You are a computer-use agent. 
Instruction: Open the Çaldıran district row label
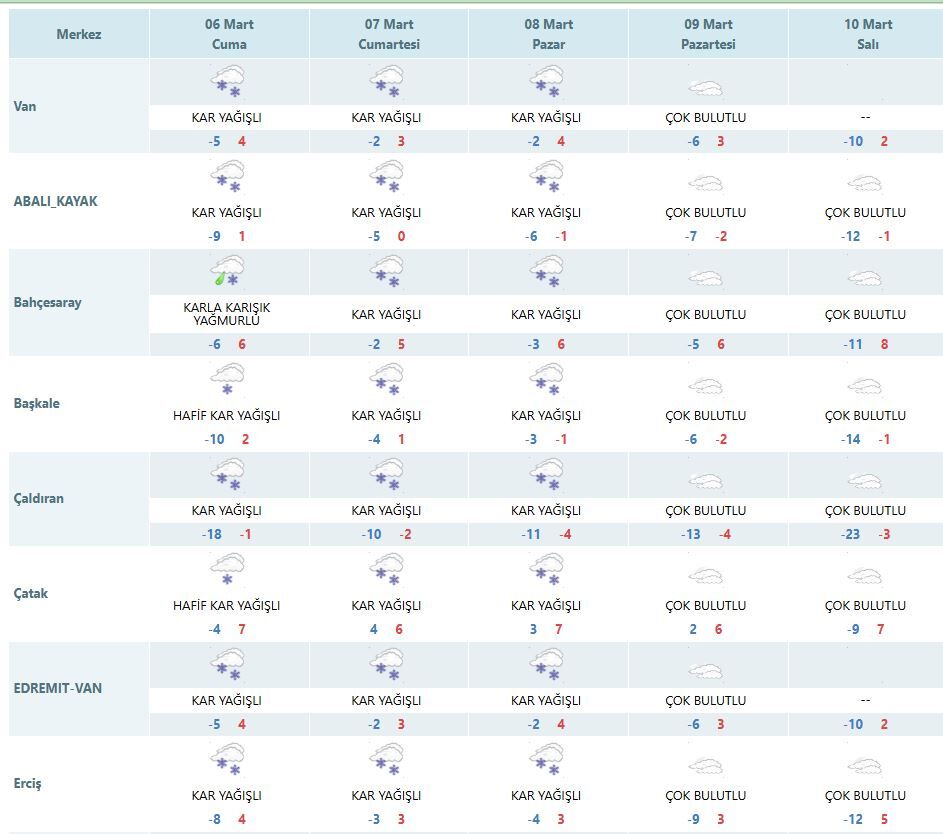tap(40, 498)
